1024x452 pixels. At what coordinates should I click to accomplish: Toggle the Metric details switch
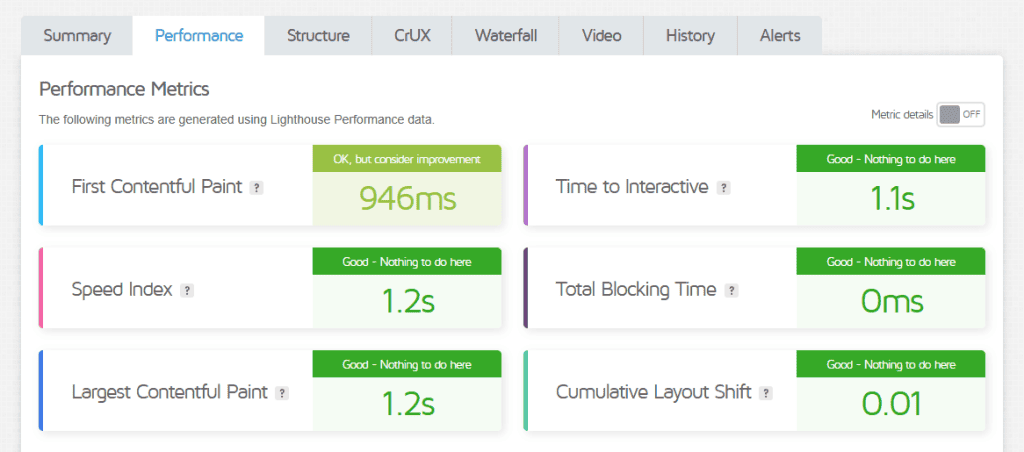pyautogui.click(x=961, y=114)
